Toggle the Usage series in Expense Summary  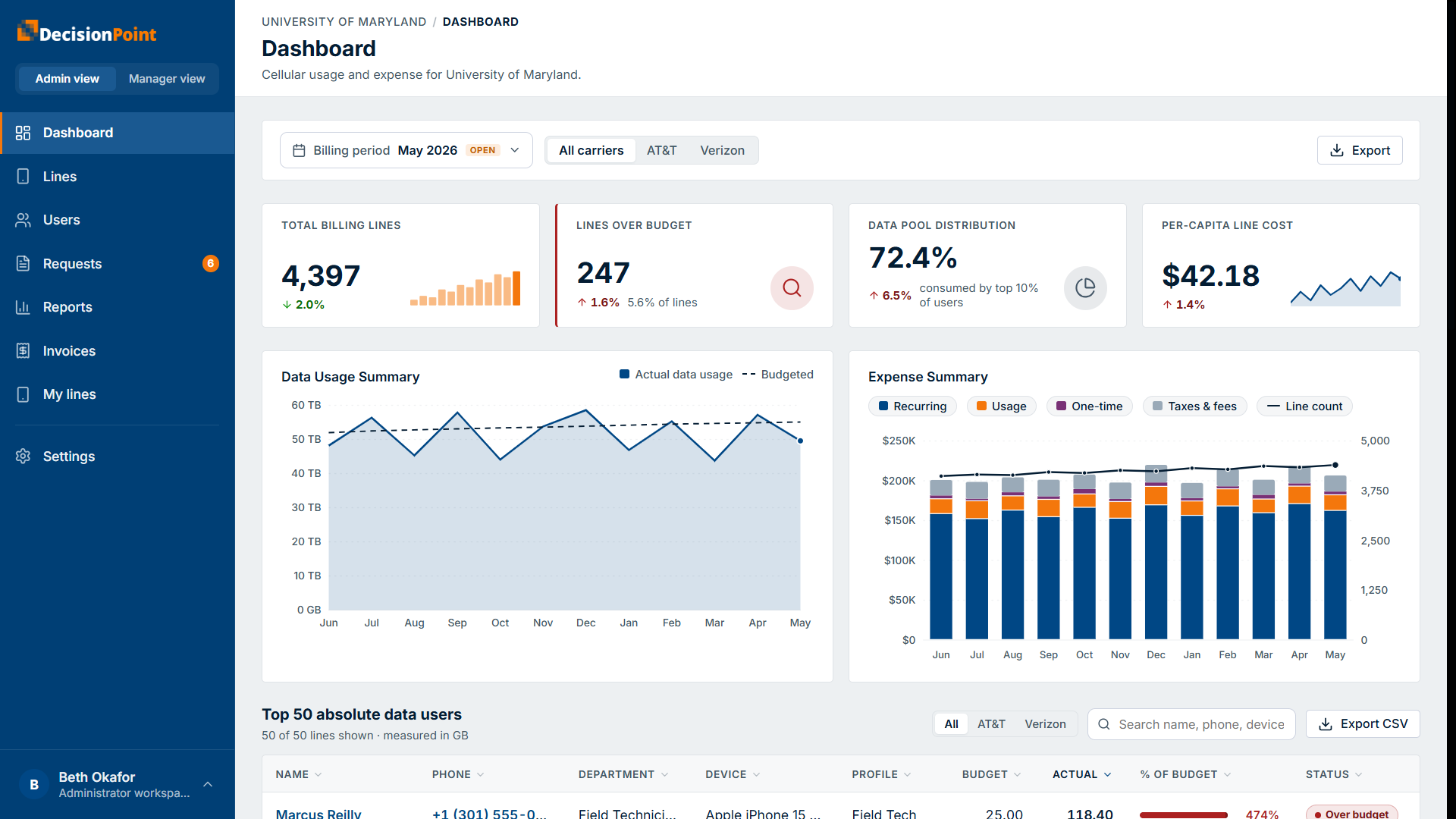point(1001,406)
